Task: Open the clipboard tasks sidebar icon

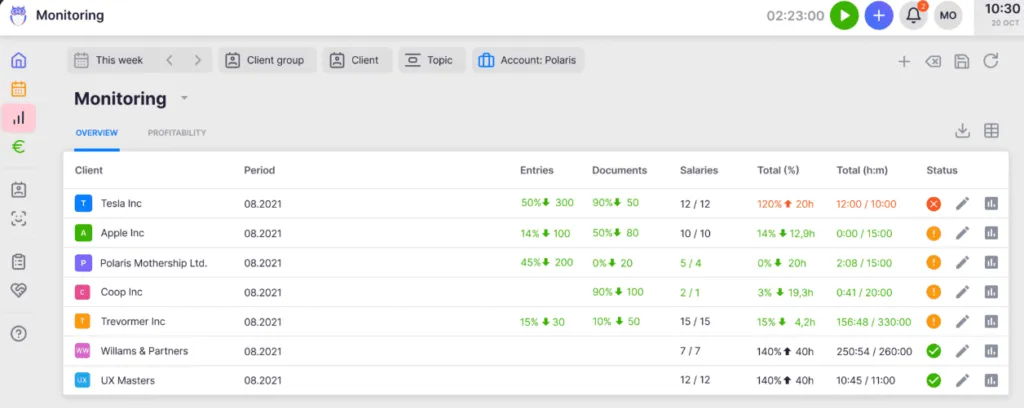Action: (x=19, y=262)
